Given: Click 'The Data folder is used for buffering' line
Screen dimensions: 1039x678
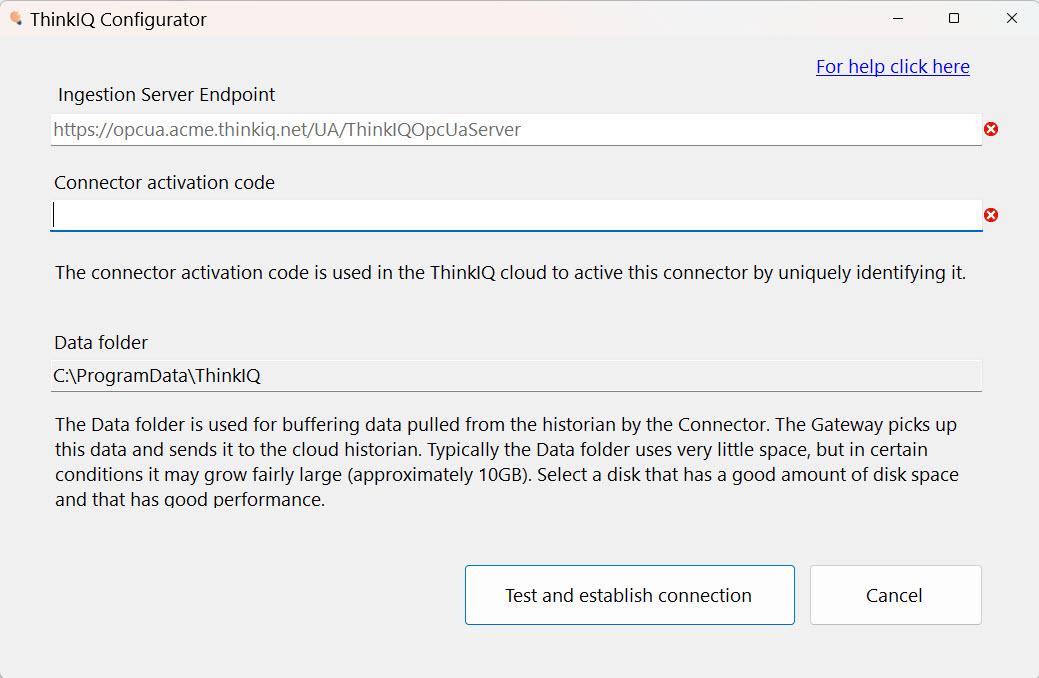Looking at the screenshot, I should (x=506, y=425).
